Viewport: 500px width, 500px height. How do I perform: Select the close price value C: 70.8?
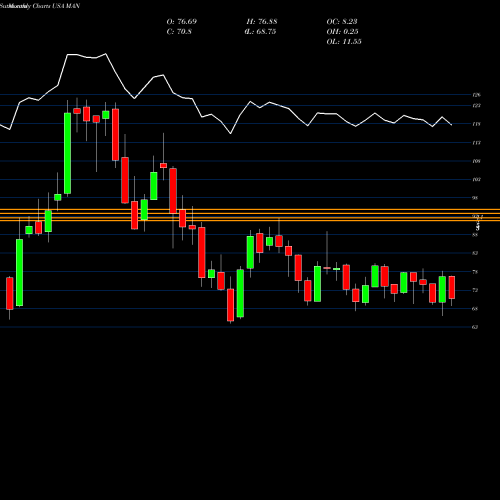click(x=179, y=32)
